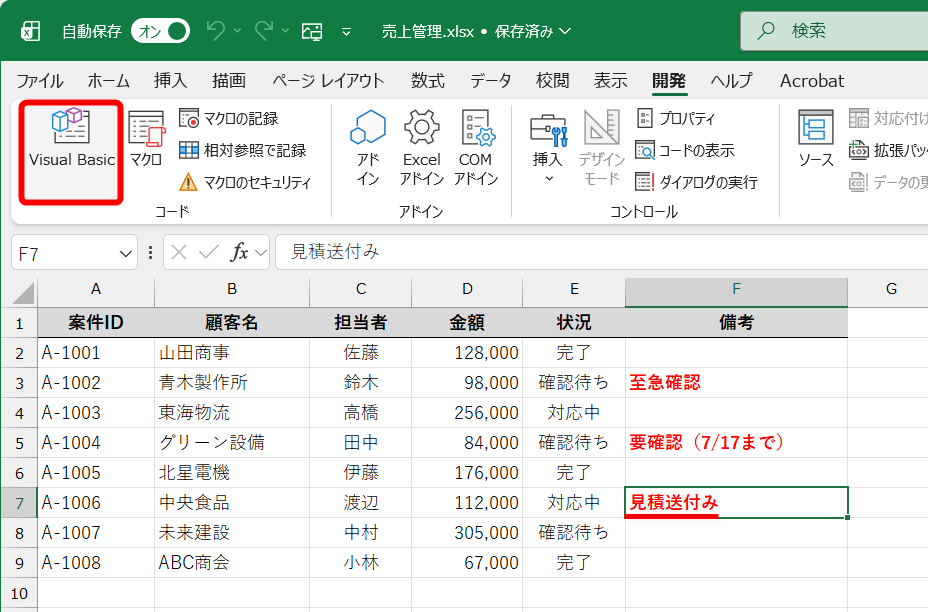Viewport: 928px width, 612px height.
Task: Confirm the formula bar entry
Action: pos(208,253)
